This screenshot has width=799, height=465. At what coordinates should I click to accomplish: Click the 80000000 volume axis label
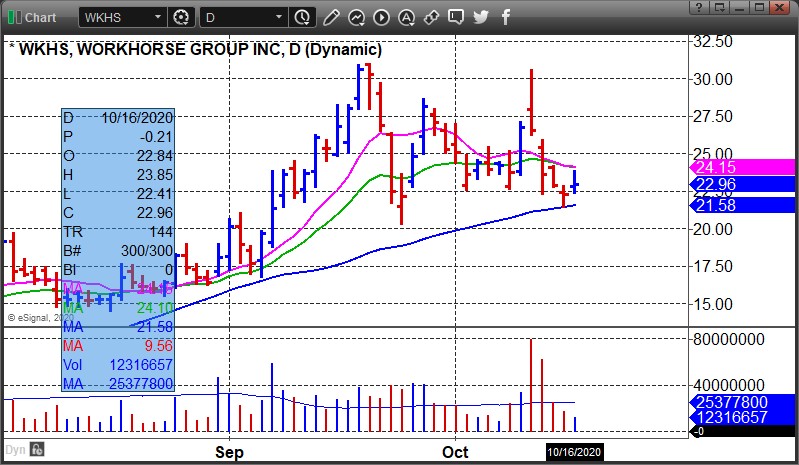729,339
